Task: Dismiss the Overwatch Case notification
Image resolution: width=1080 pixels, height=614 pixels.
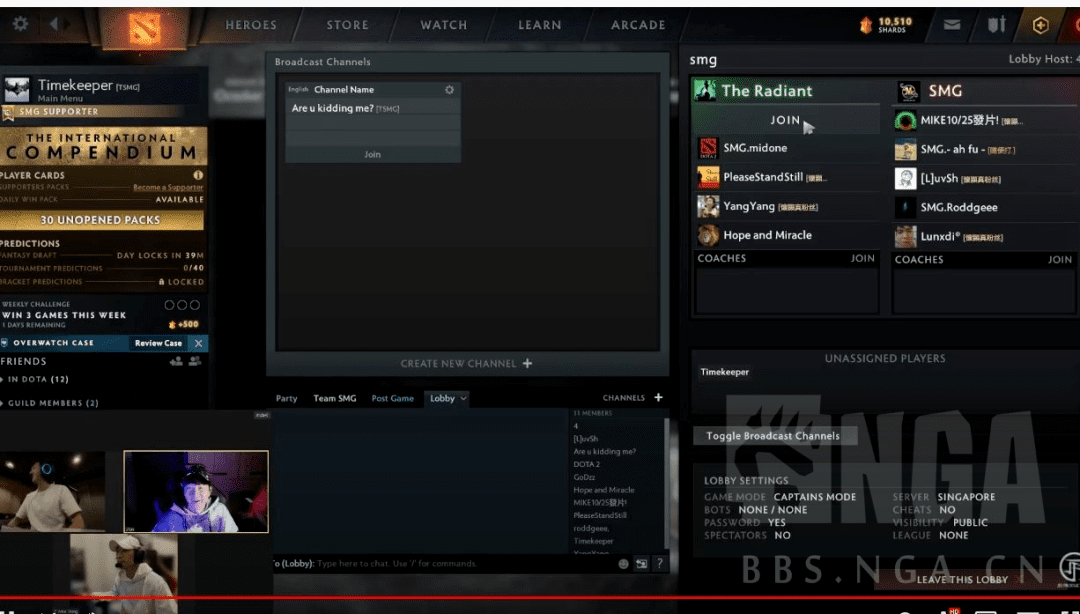Action: point(198,343)
